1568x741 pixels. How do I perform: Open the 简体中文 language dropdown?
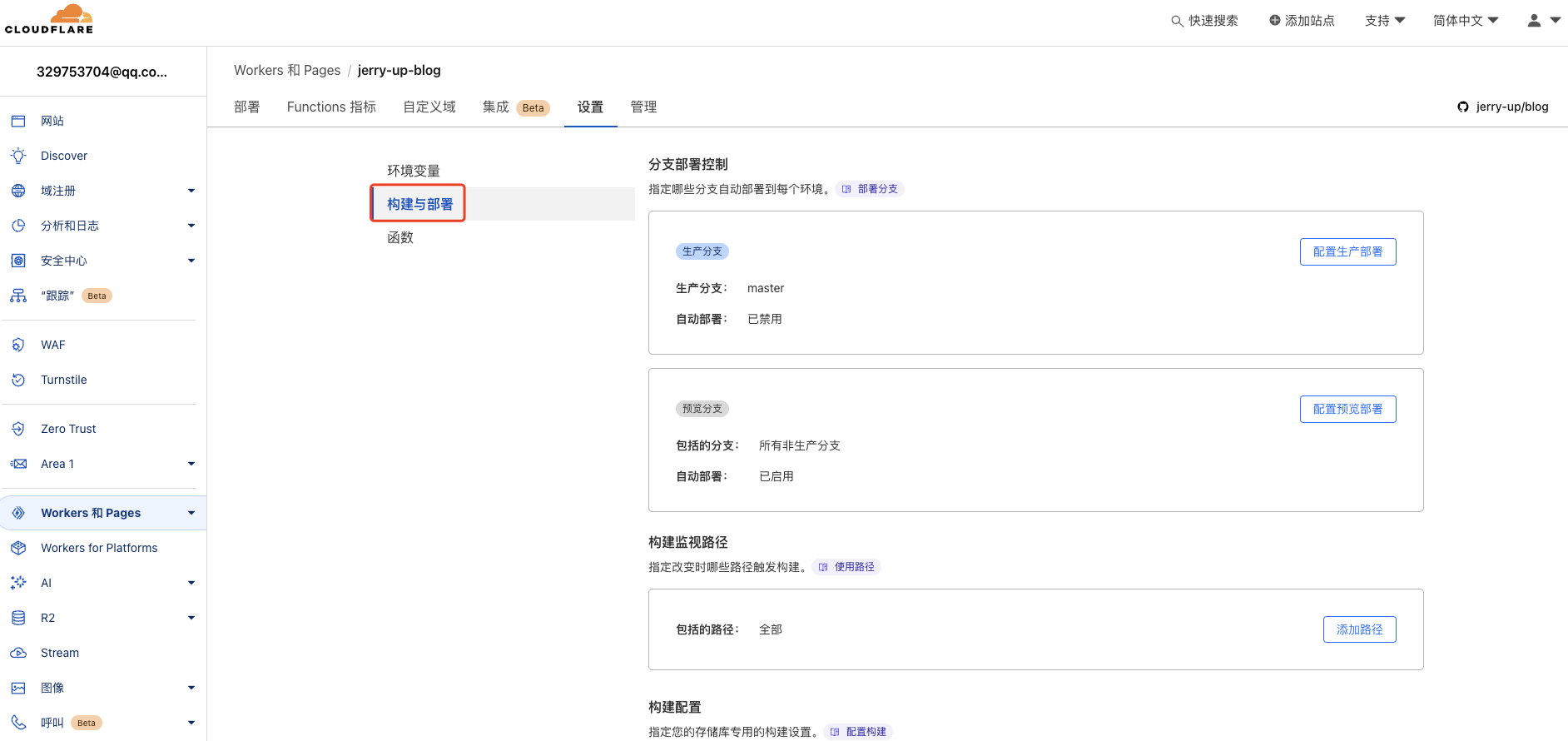(x=1466, y=20)
